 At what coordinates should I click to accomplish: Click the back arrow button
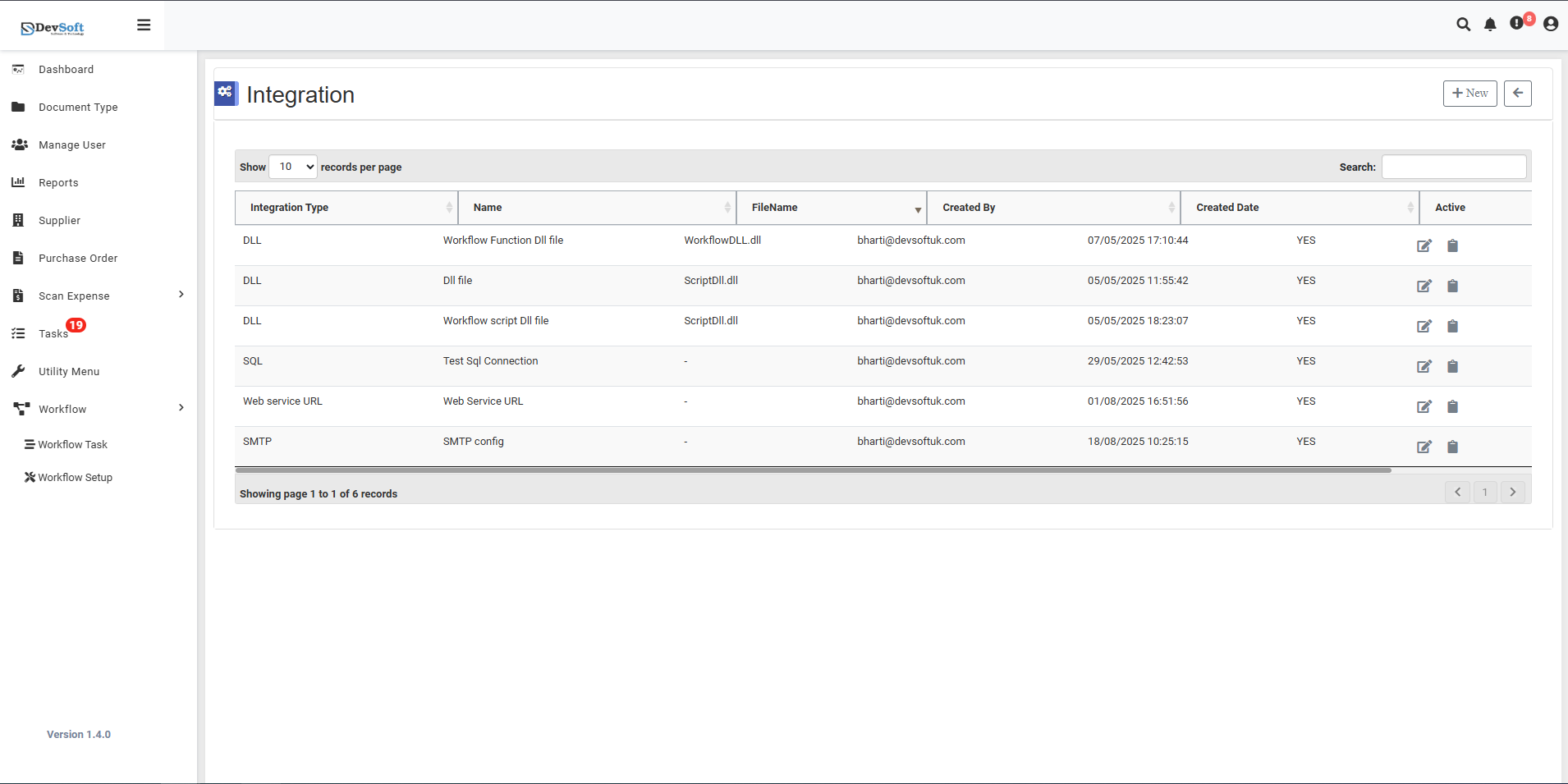(x=1517, y=94)
